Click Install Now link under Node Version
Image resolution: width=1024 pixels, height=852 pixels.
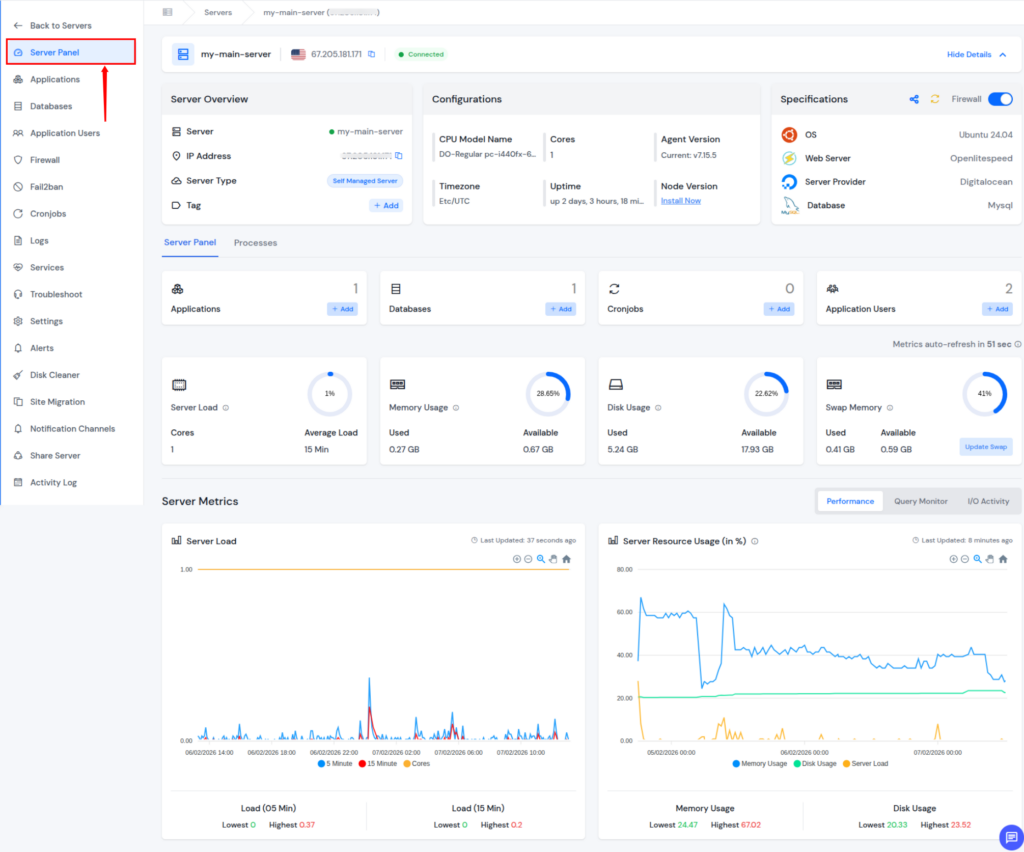[680, 200]
